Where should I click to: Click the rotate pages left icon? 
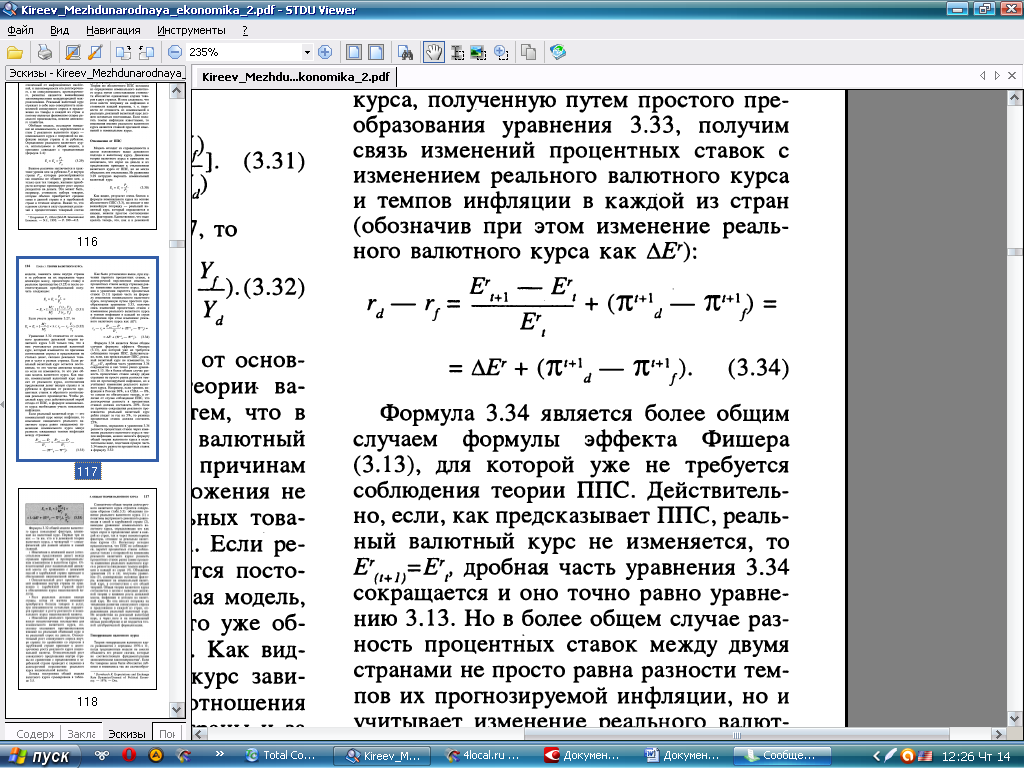(146, 52)
